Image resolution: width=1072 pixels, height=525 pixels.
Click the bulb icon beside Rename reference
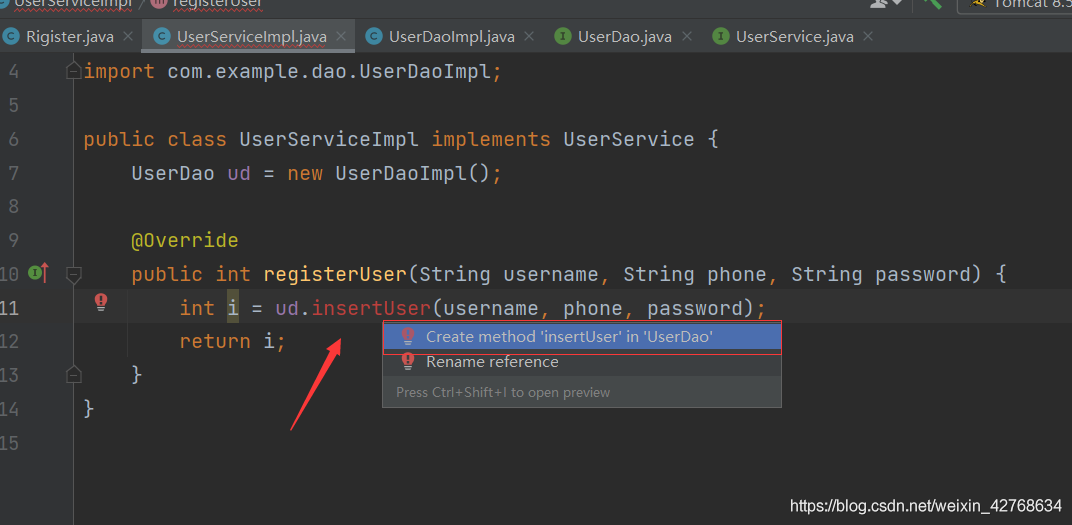[x=407, y=362]
